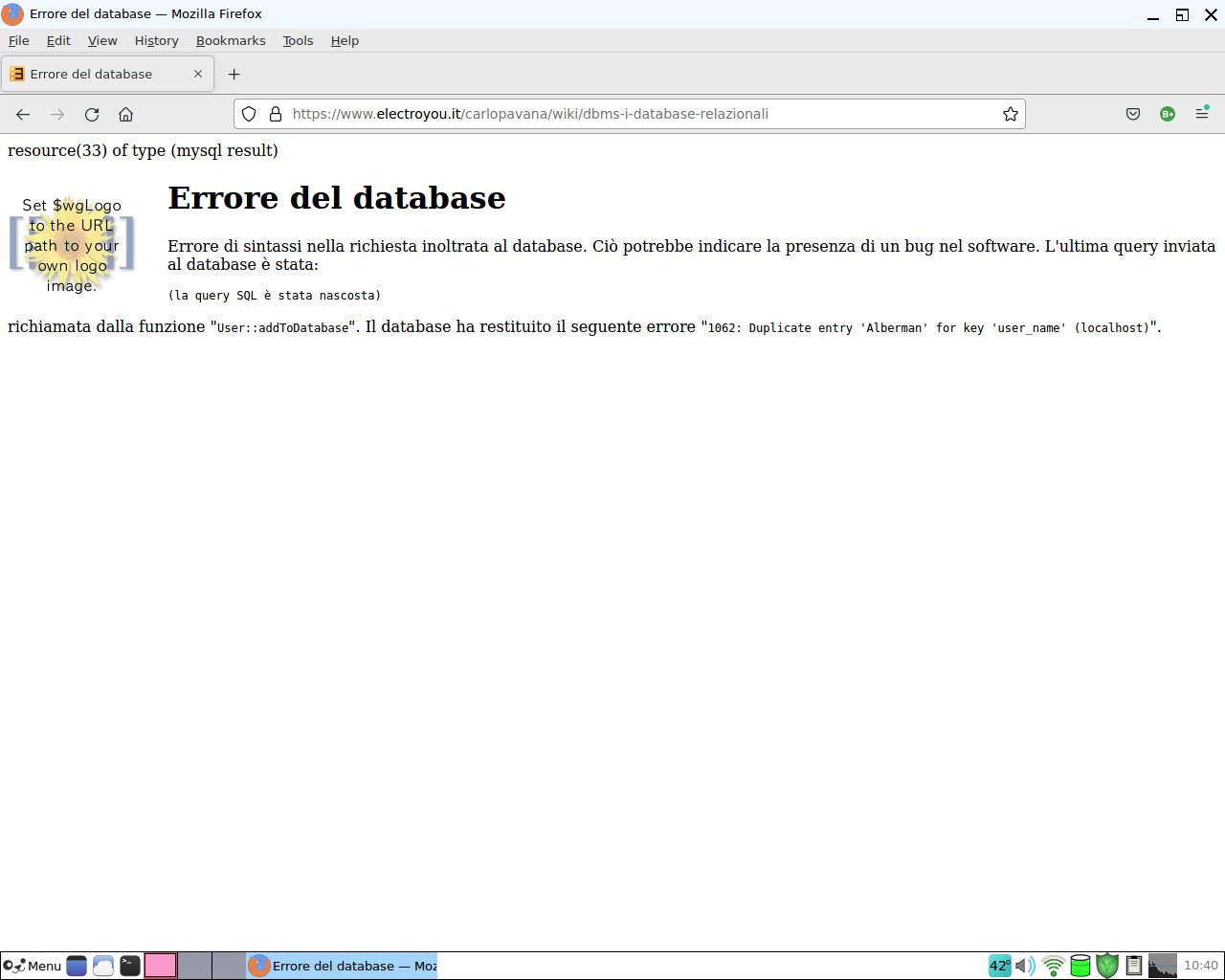Click the volume speaker icon in tray
This screenshot has width=1225, height=980.
click(x=1025, y=966)
